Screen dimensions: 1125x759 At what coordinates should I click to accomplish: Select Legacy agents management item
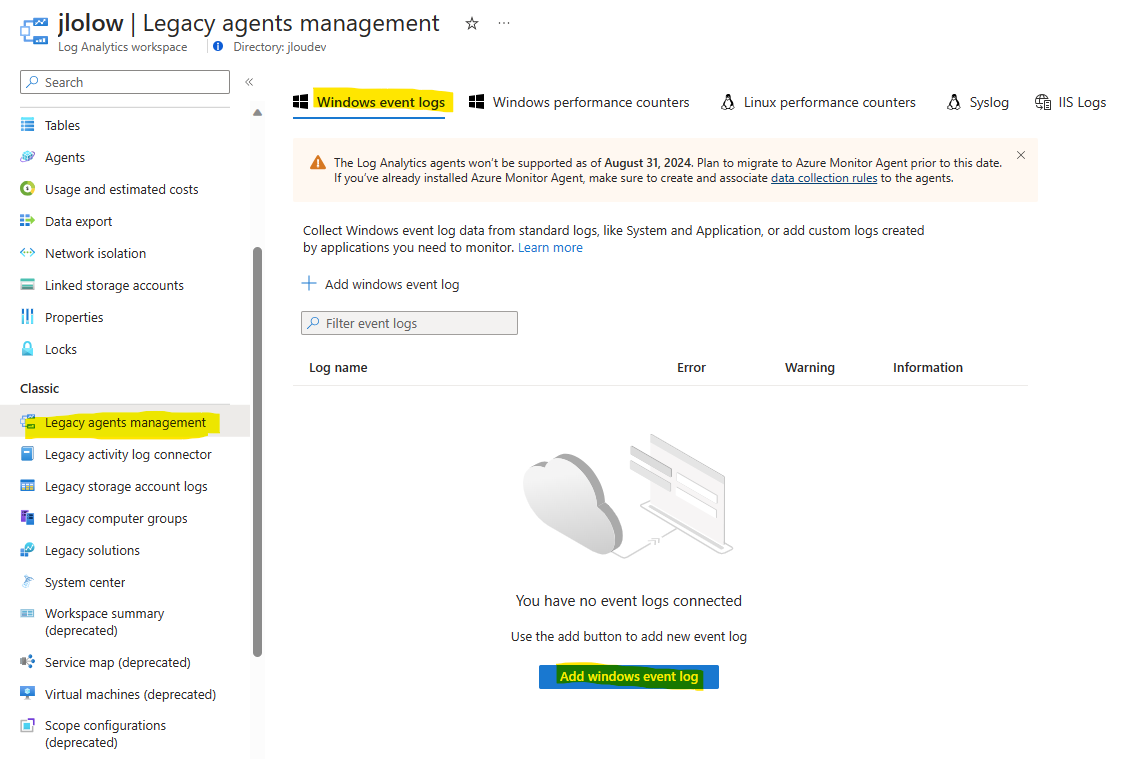click(125, 423)
